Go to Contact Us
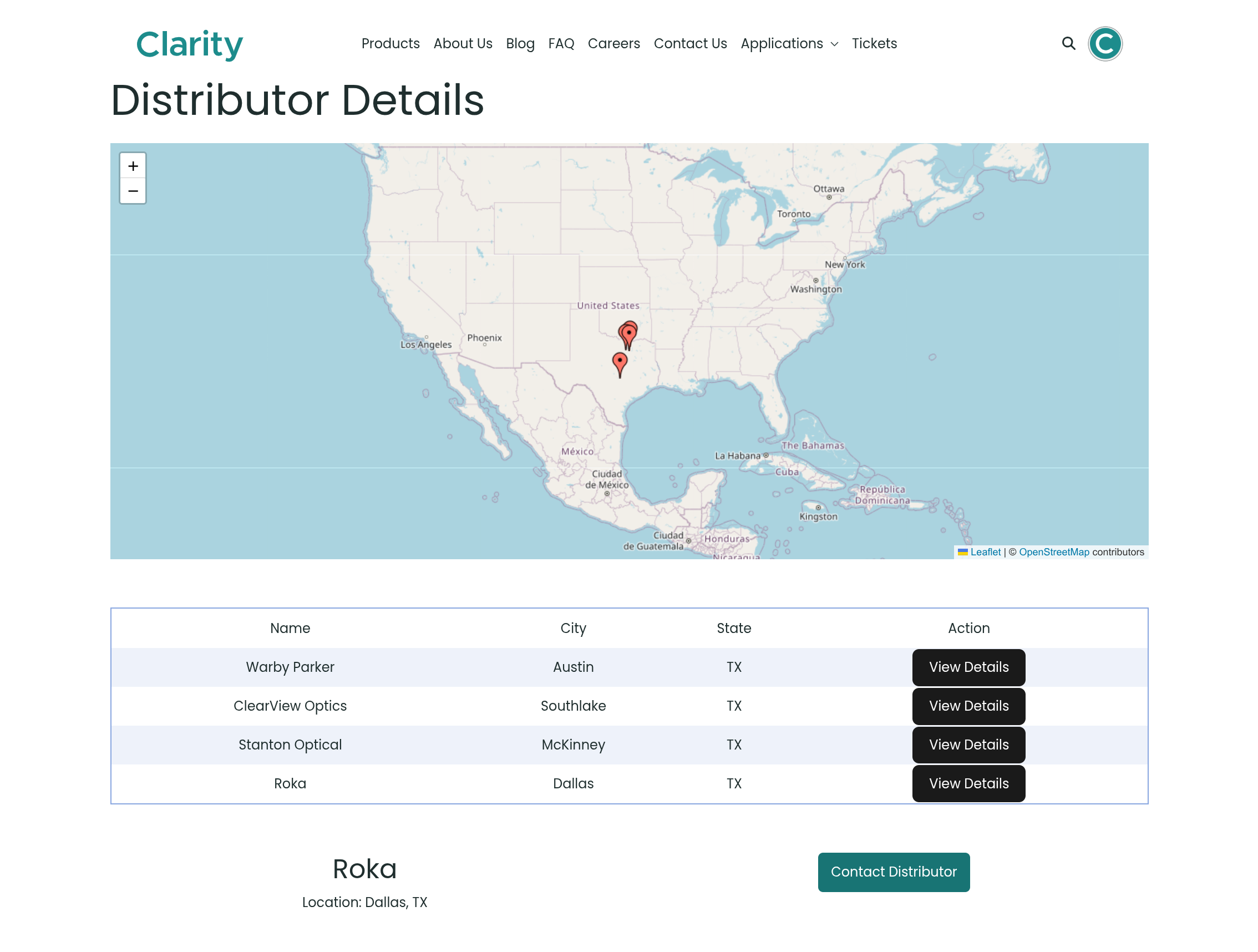Image resolution: width=1258 pixels, height=952 pixels. [x=690, y=43]
